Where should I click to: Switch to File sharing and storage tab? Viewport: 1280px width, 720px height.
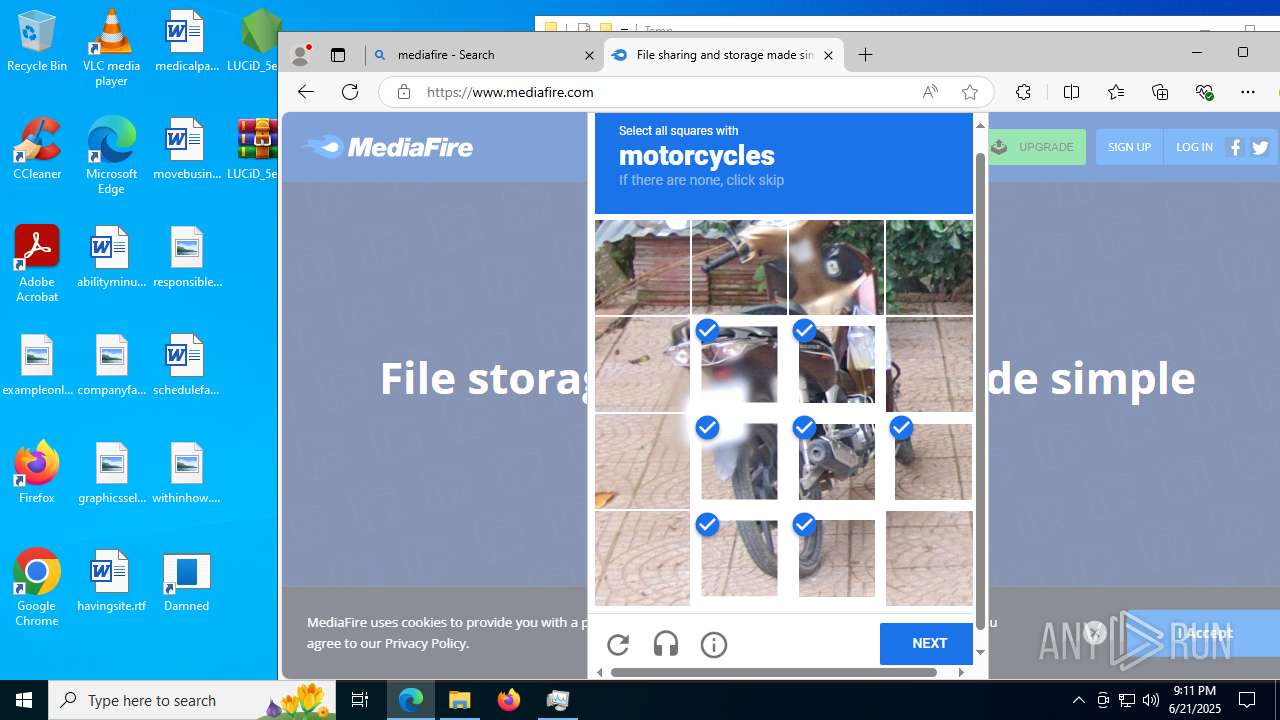pos(724,55)
